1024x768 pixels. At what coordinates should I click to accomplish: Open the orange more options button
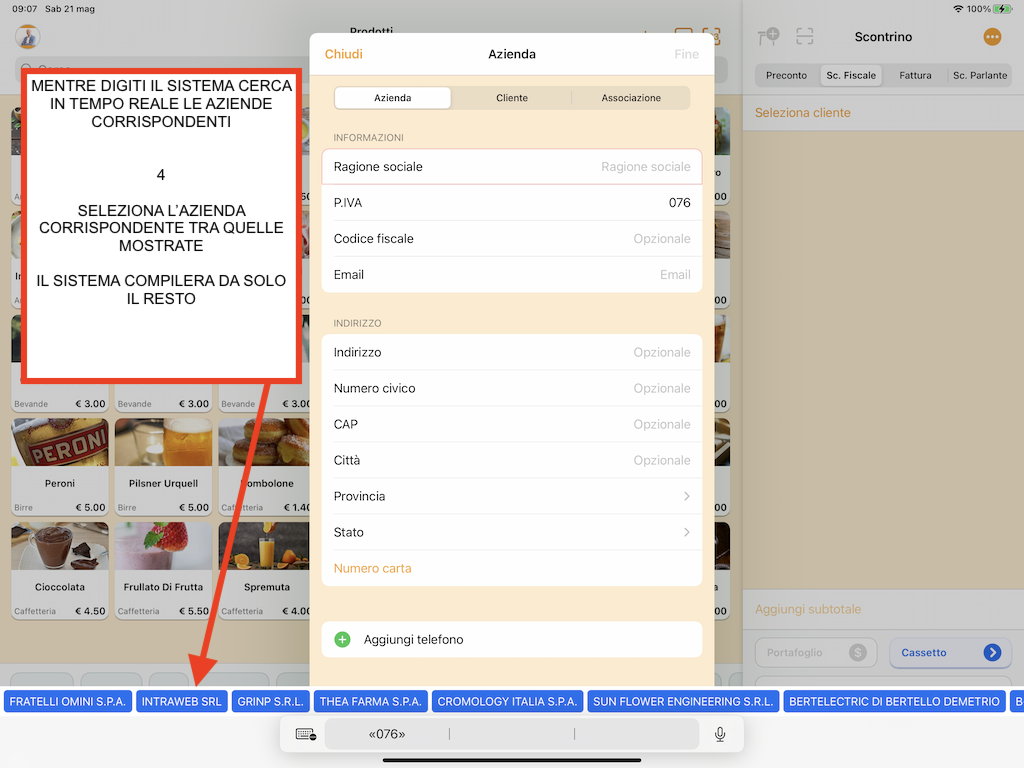coord(992,37)
